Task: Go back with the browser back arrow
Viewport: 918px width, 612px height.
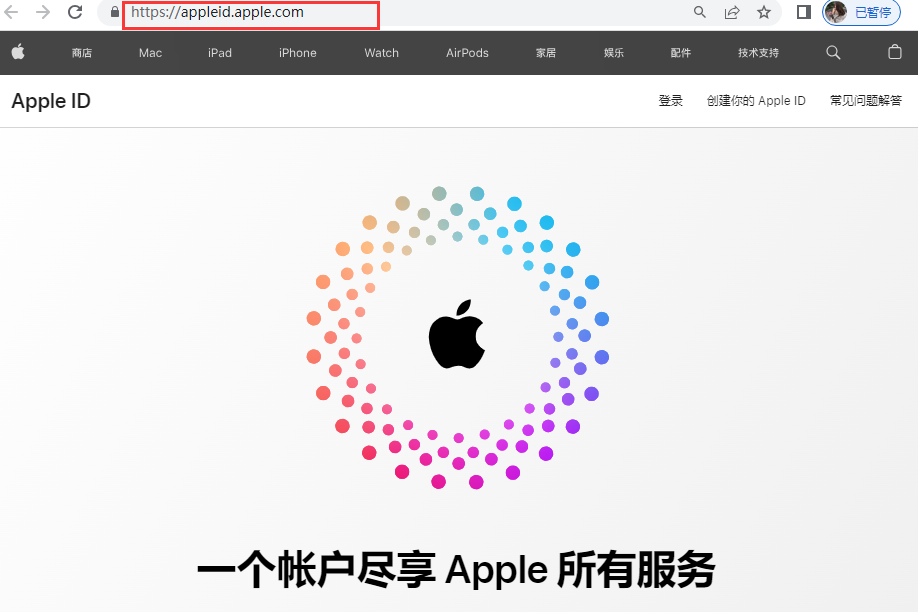Action: 11,12
